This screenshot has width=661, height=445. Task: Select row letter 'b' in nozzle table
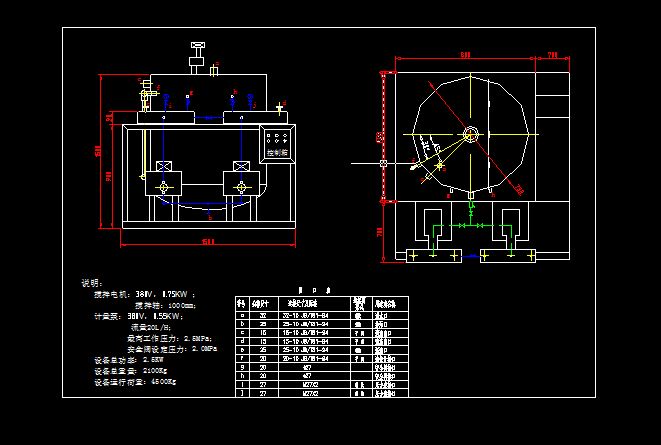click(242, 324)
